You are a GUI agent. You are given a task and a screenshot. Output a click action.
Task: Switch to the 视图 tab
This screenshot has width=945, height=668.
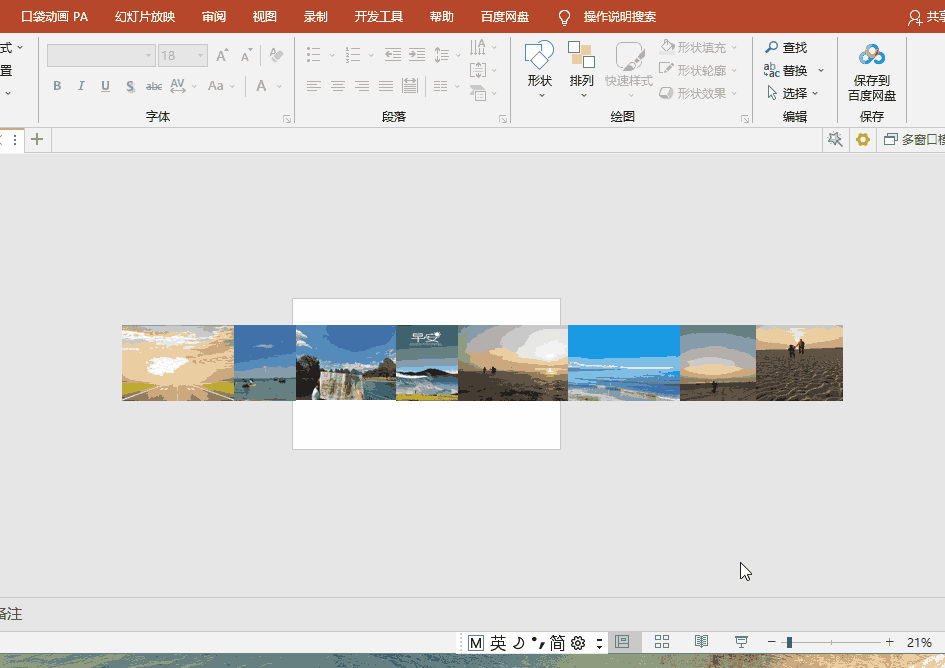pos(264,16)
